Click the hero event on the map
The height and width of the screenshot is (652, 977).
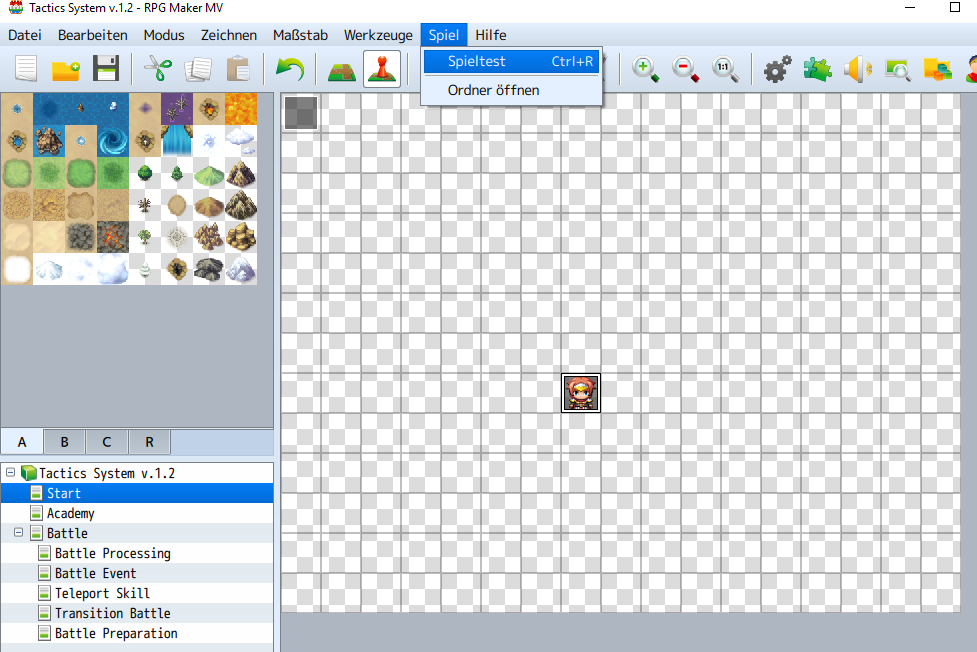coord(581,393)
